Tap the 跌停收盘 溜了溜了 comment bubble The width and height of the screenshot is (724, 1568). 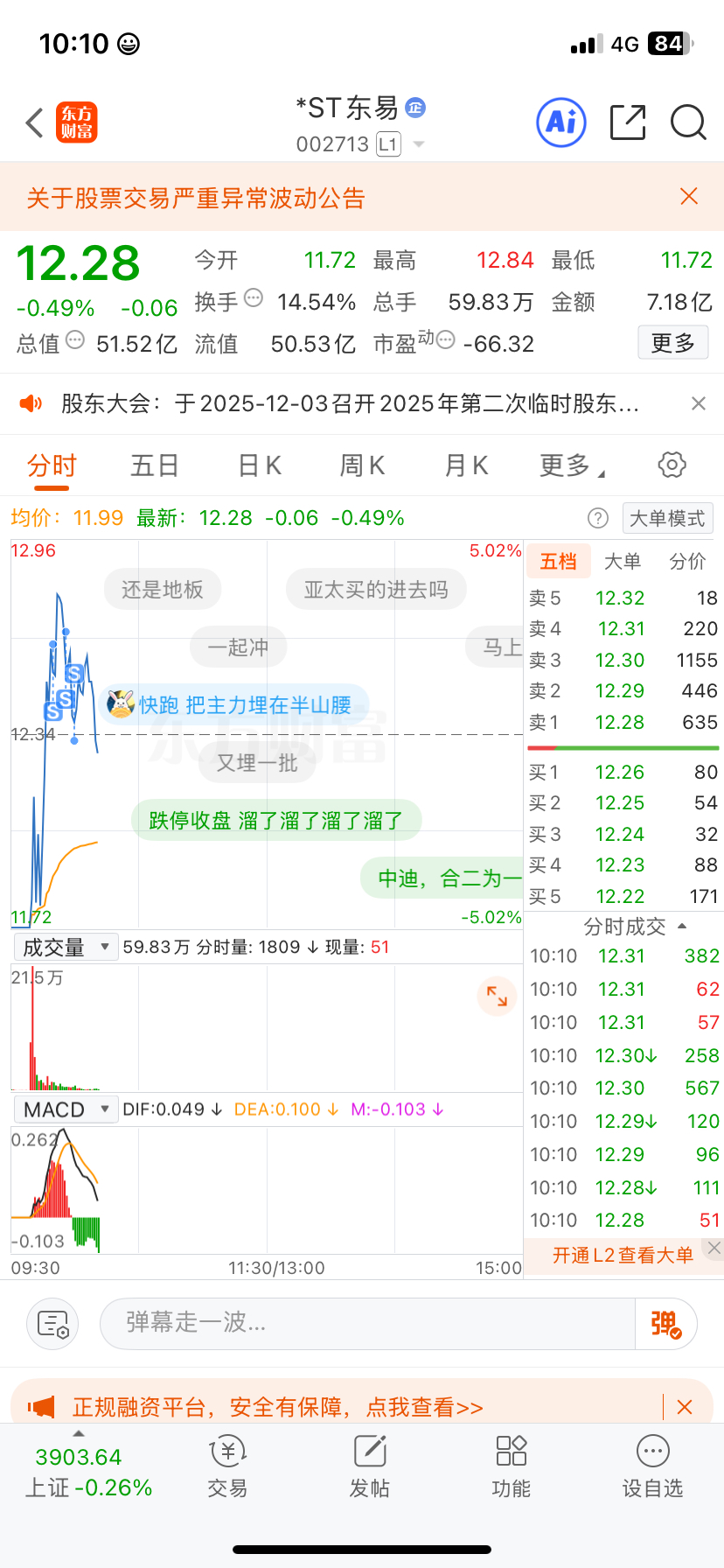coord(276,820)
